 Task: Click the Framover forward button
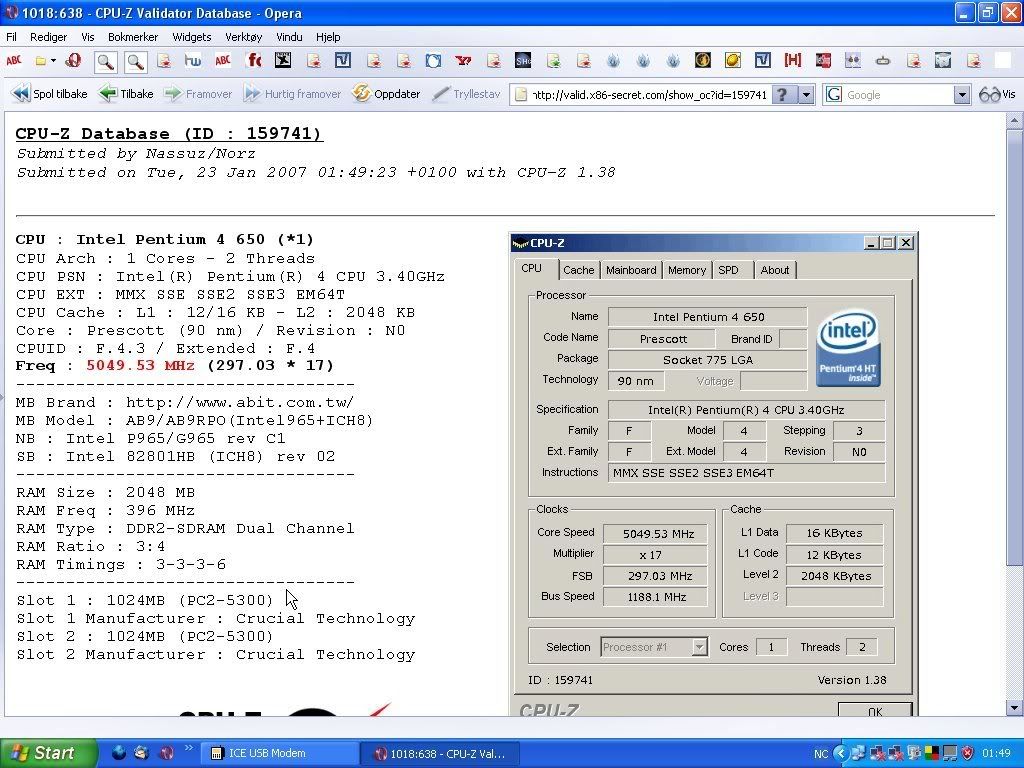[198, 94]
